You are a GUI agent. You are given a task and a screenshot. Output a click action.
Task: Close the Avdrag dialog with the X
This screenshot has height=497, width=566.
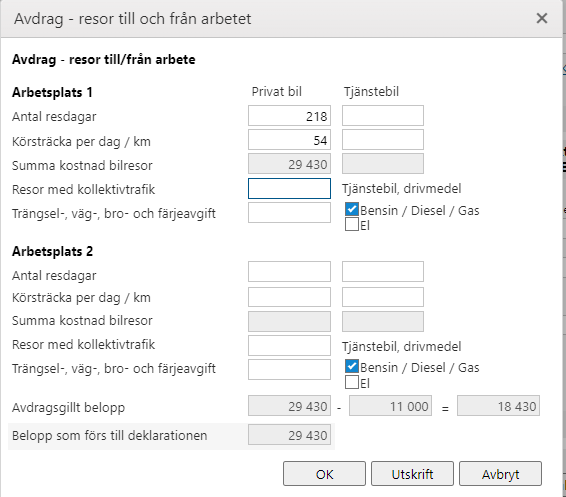coord(542,18)
